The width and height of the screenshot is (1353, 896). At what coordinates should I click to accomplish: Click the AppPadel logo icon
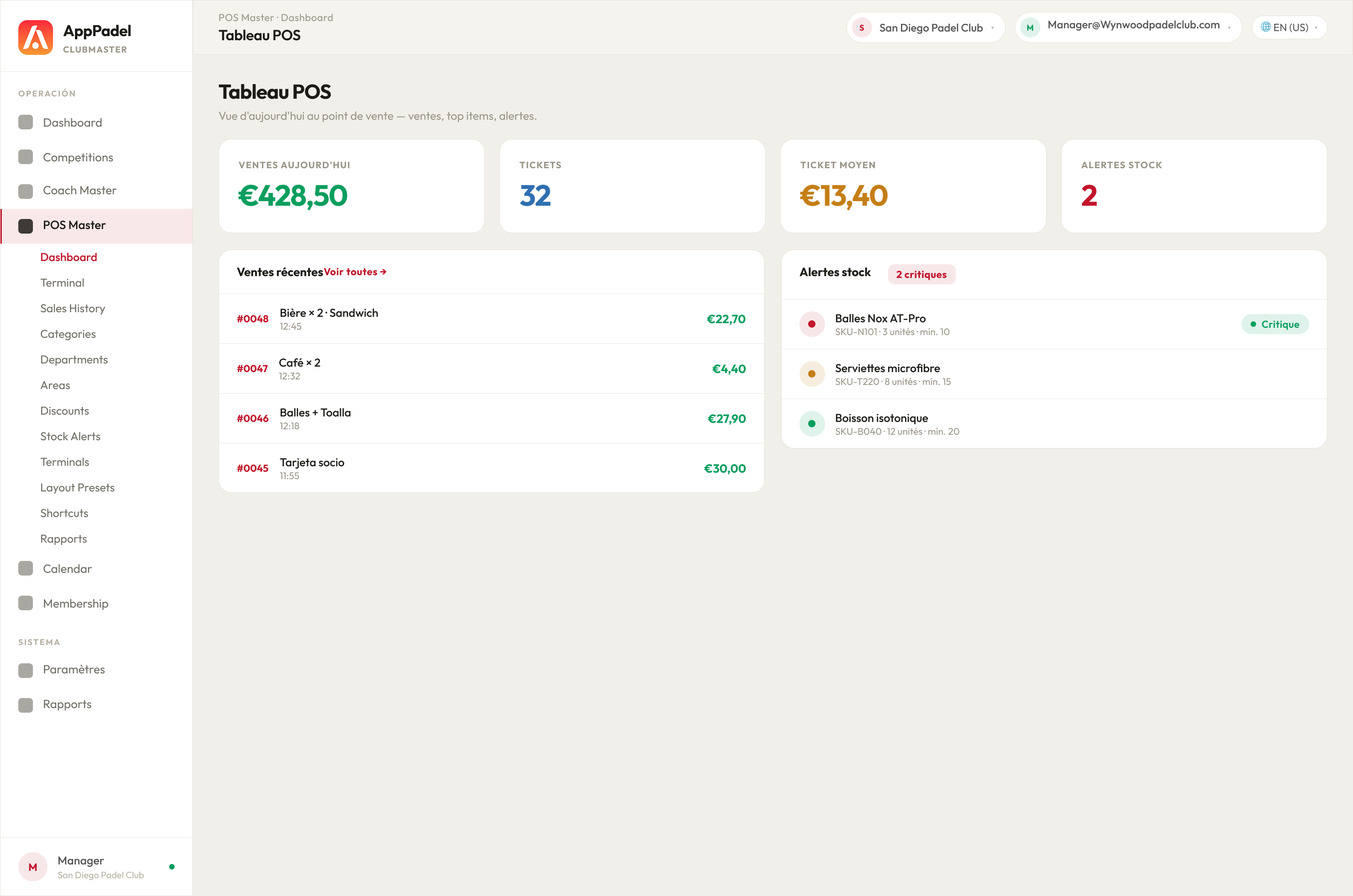36,37
